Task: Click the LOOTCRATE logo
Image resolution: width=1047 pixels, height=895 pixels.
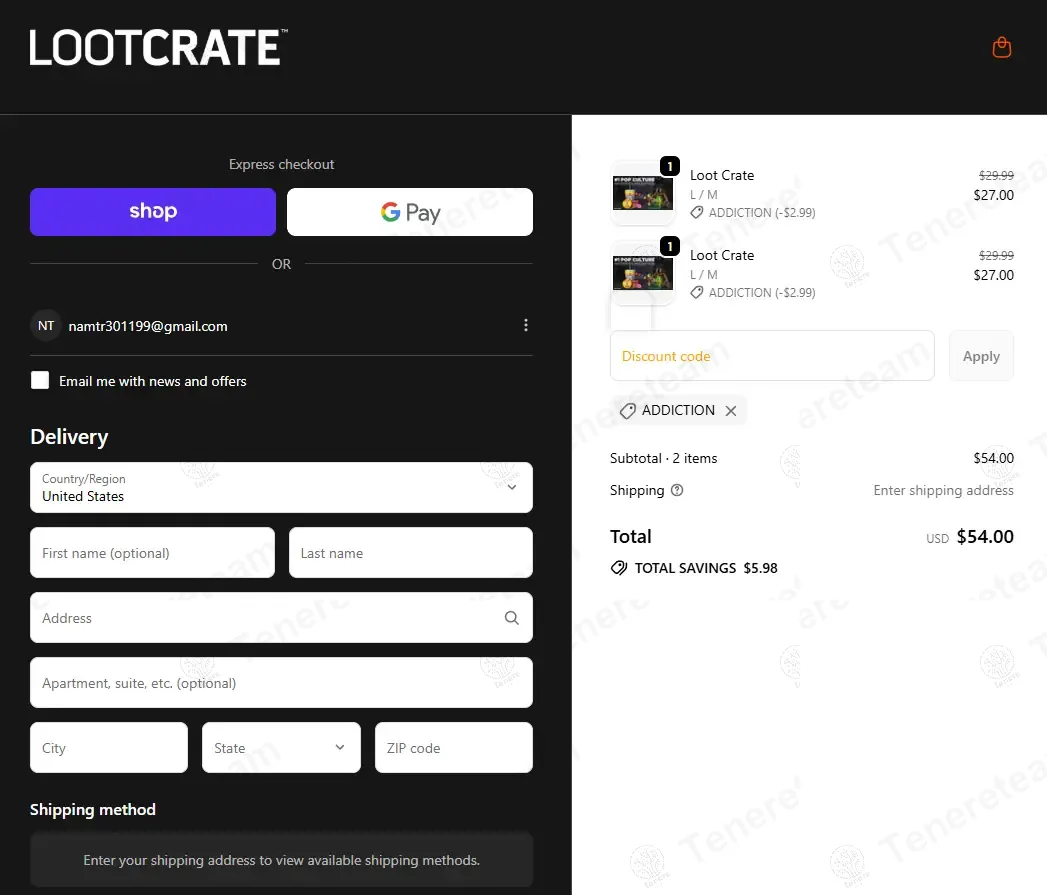Action: [159, 47]
